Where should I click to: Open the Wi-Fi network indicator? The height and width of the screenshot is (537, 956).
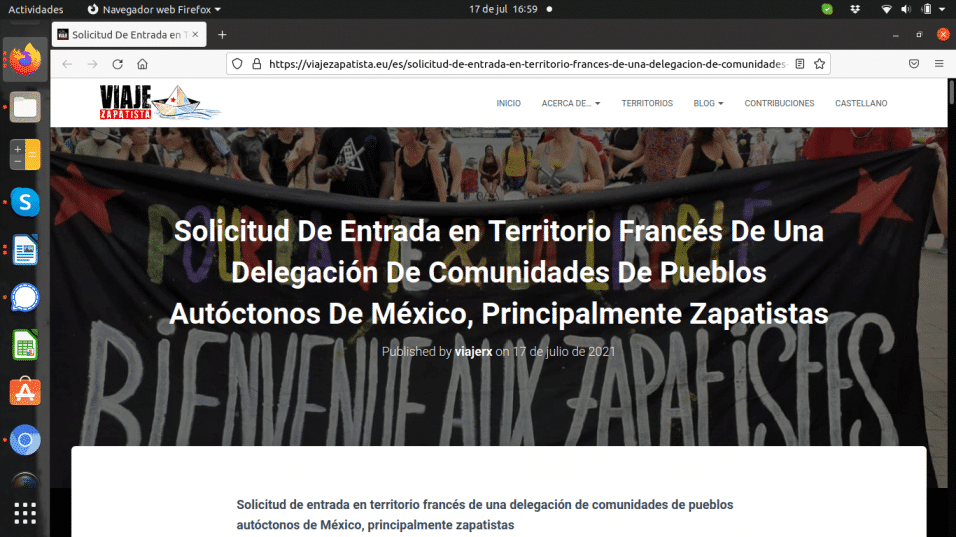coord(886,9)
